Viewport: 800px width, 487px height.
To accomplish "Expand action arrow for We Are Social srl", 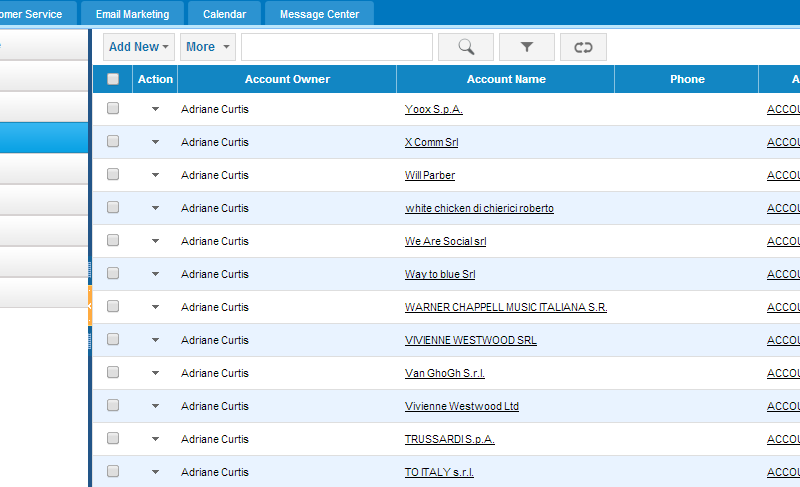I will pyautogui.click(x=156, y=241).
